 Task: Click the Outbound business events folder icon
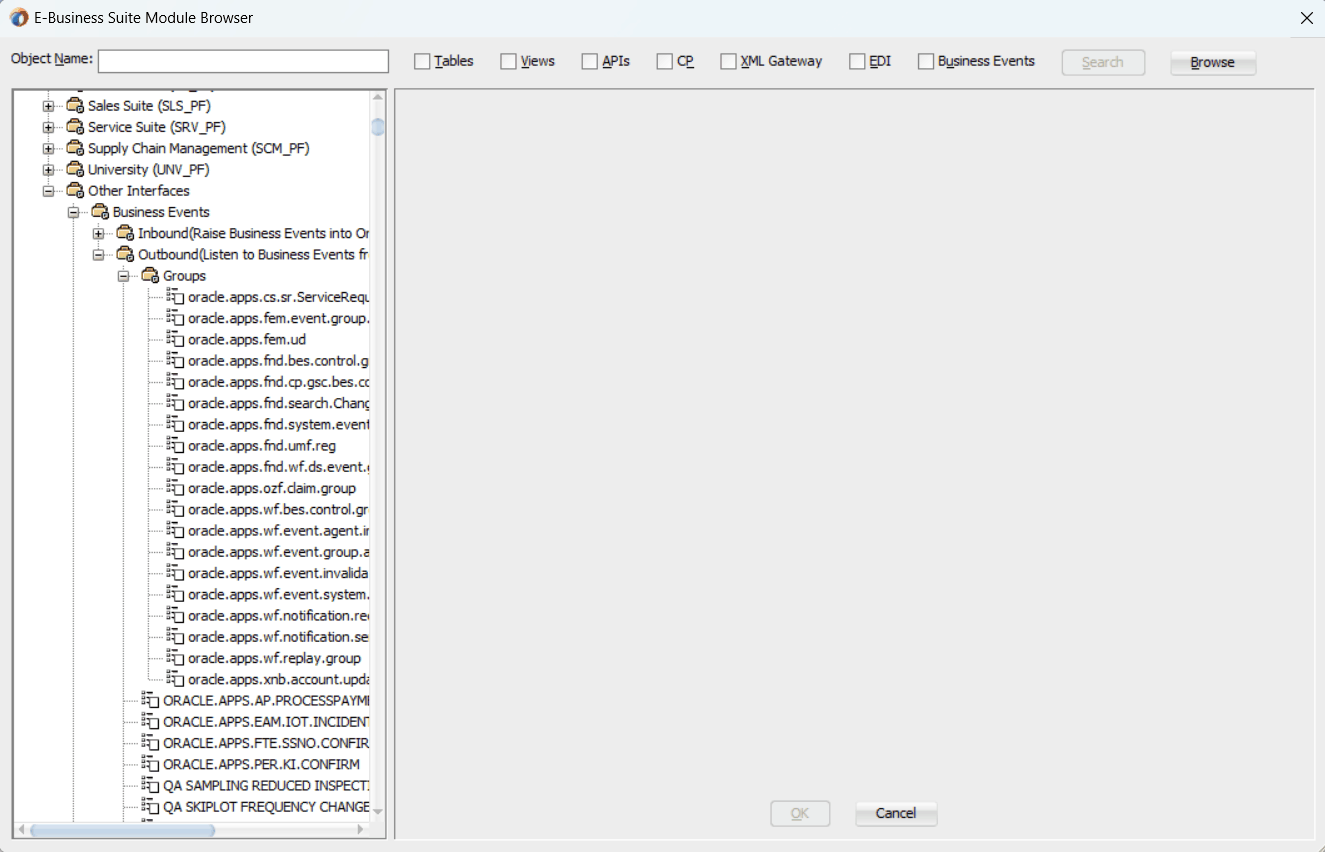point(125,254)
